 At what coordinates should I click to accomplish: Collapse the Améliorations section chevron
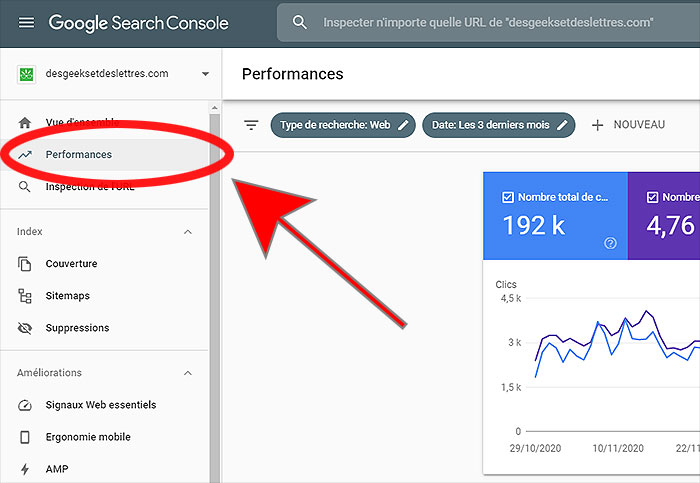point(188,373)
